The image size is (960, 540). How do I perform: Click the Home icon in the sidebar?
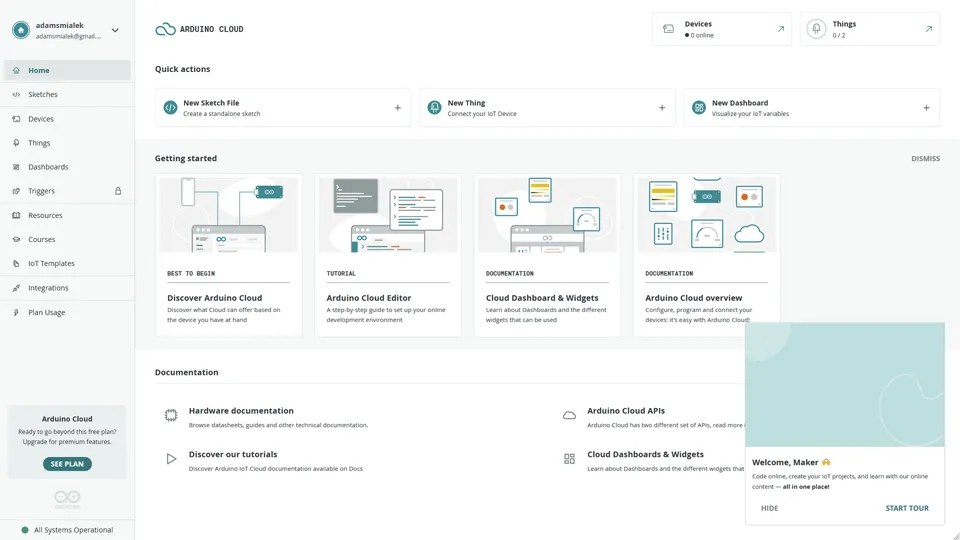coord(16,70)
